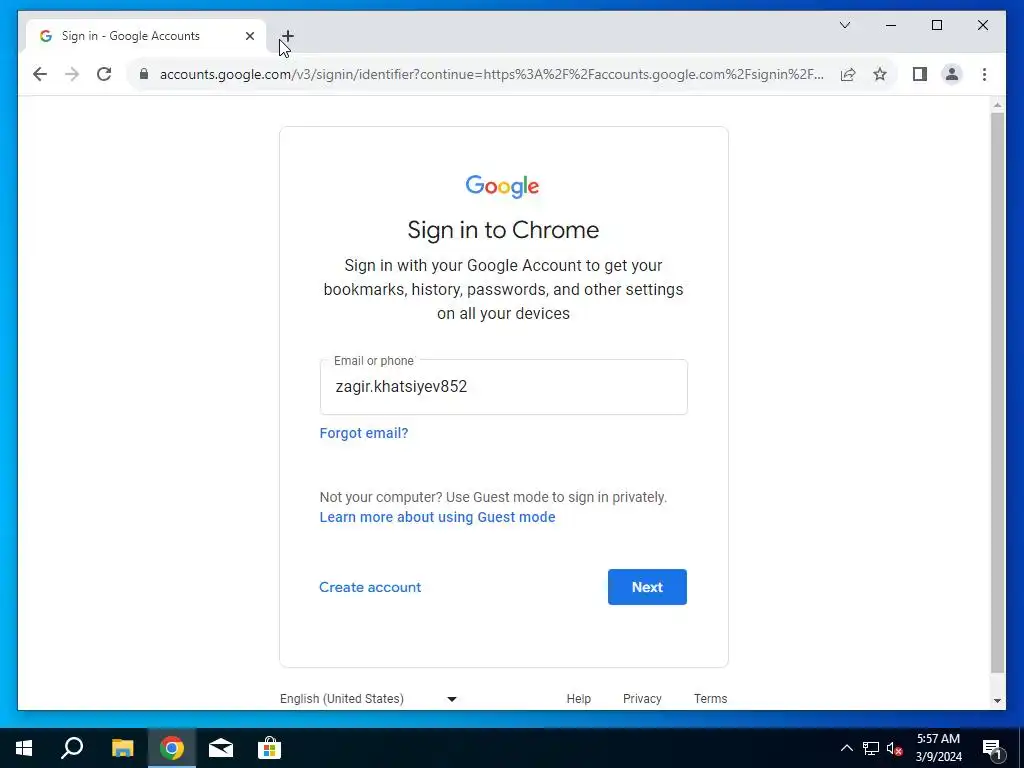Expand the tab search chevron
Image resolution: width=1024 pixels, height=768 pixels.
point(844,25)
